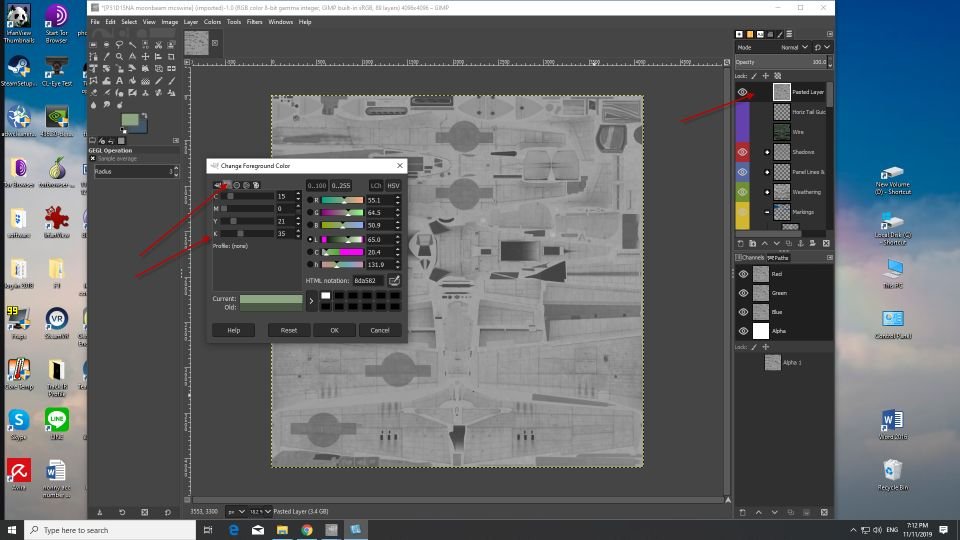This screenshot has height=540, width=960.
Task: Hide the Alpha channel
Action: pos(743,331)
